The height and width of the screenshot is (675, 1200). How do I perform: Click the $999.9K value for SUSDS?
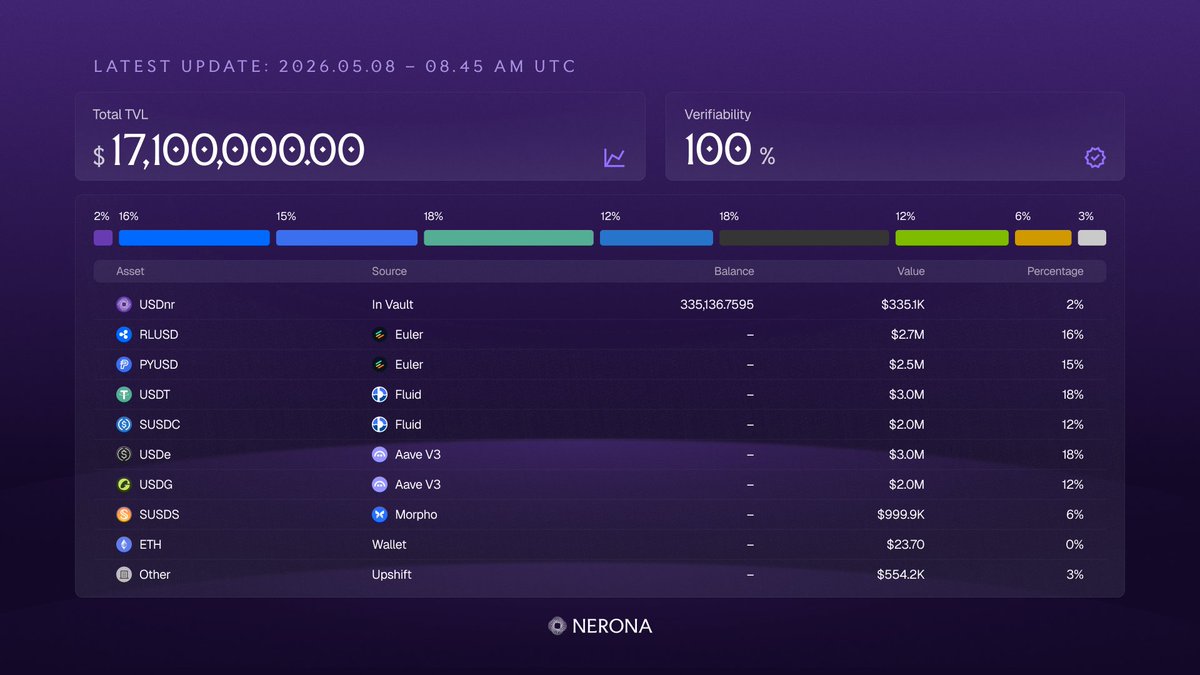[899, 514]
